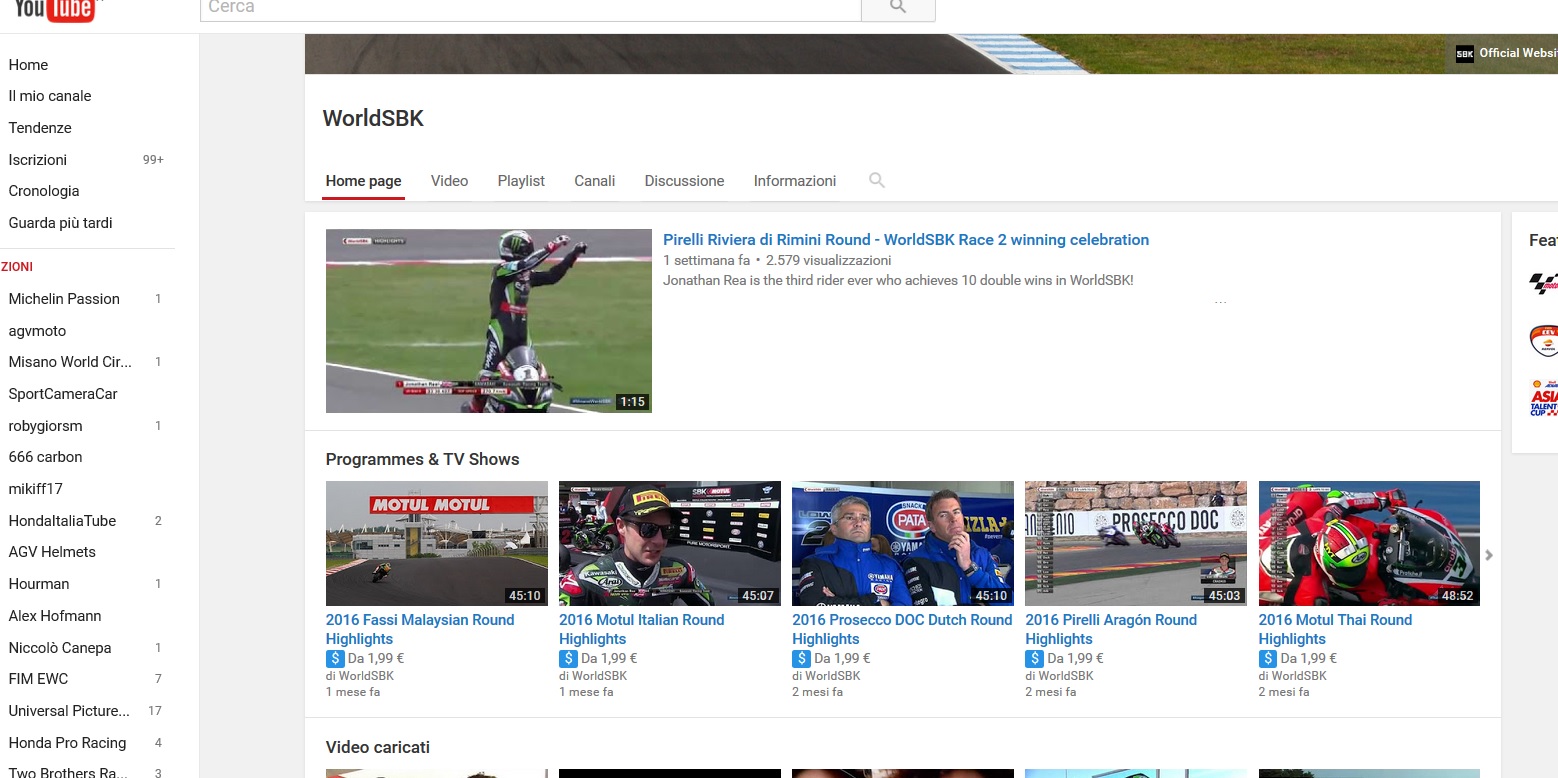The image size is (1558, 778).
Task: Open 2016 Prosecco DOC Dutch Round title
Action: point(902,629)
